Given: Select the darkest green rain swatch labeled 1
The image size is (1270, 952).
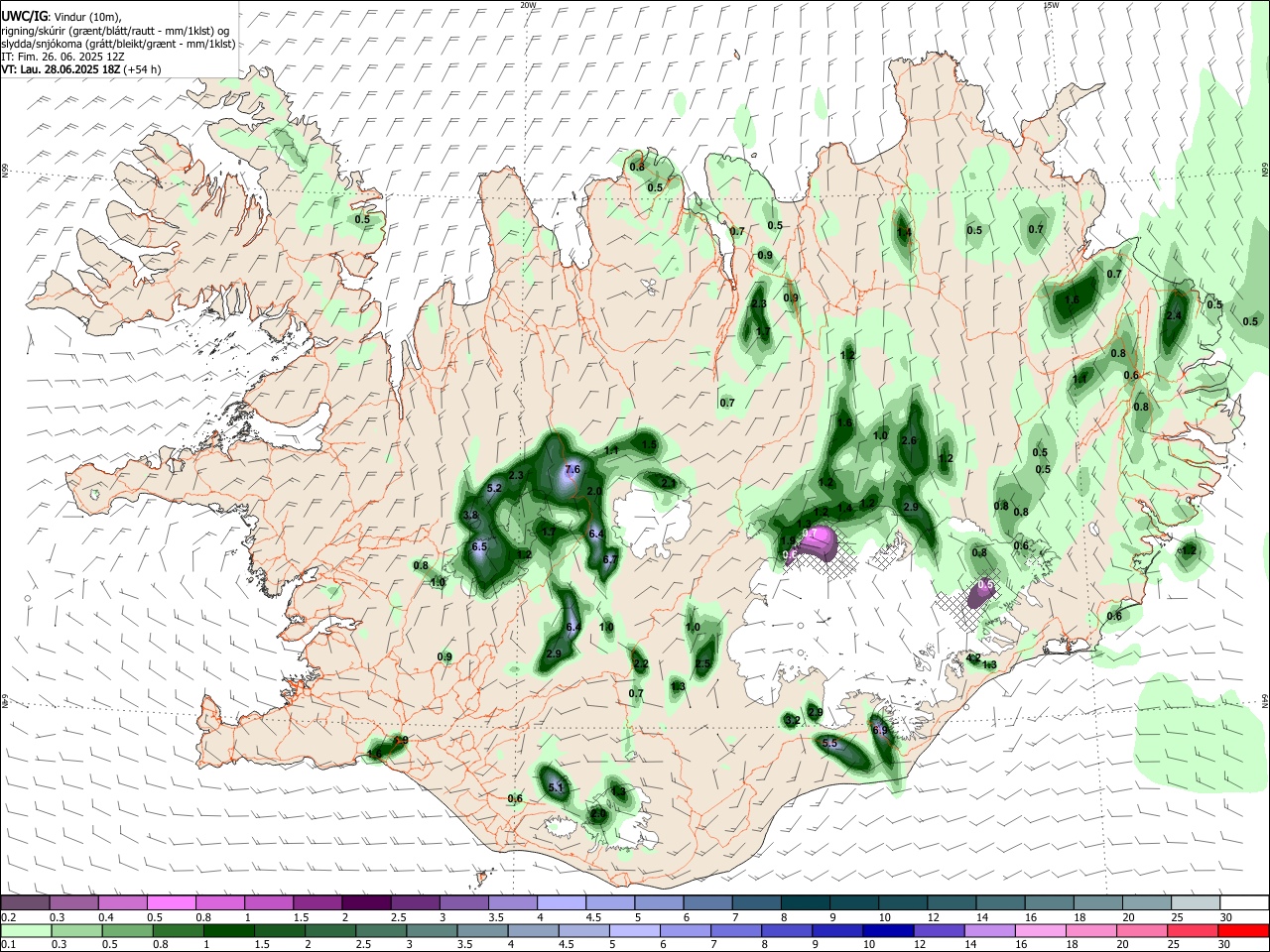Looking at the screenshot, I should click(x=228, y=930).
